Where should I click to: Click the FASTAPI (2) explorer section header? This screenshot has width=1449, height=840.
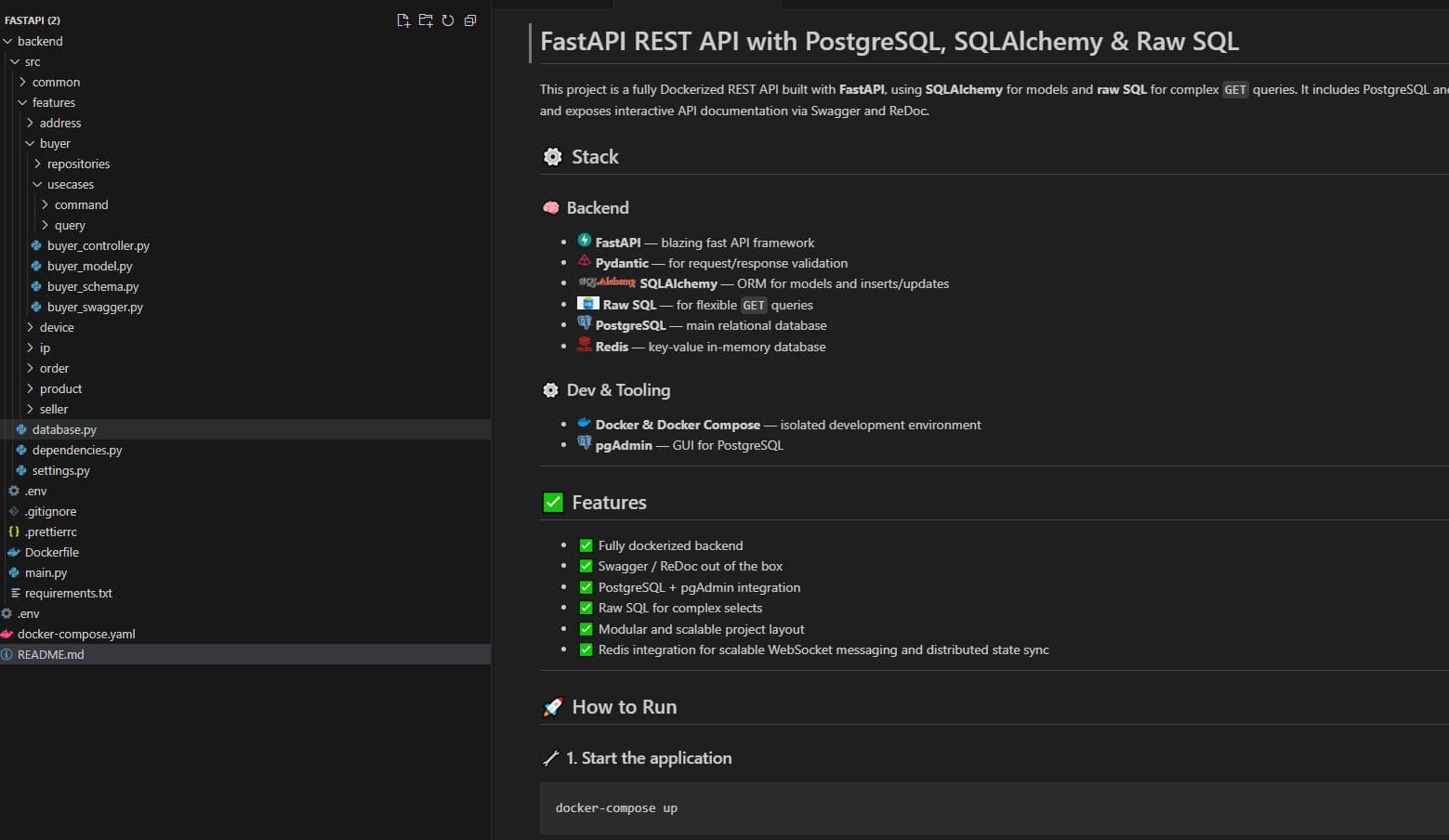33,20
